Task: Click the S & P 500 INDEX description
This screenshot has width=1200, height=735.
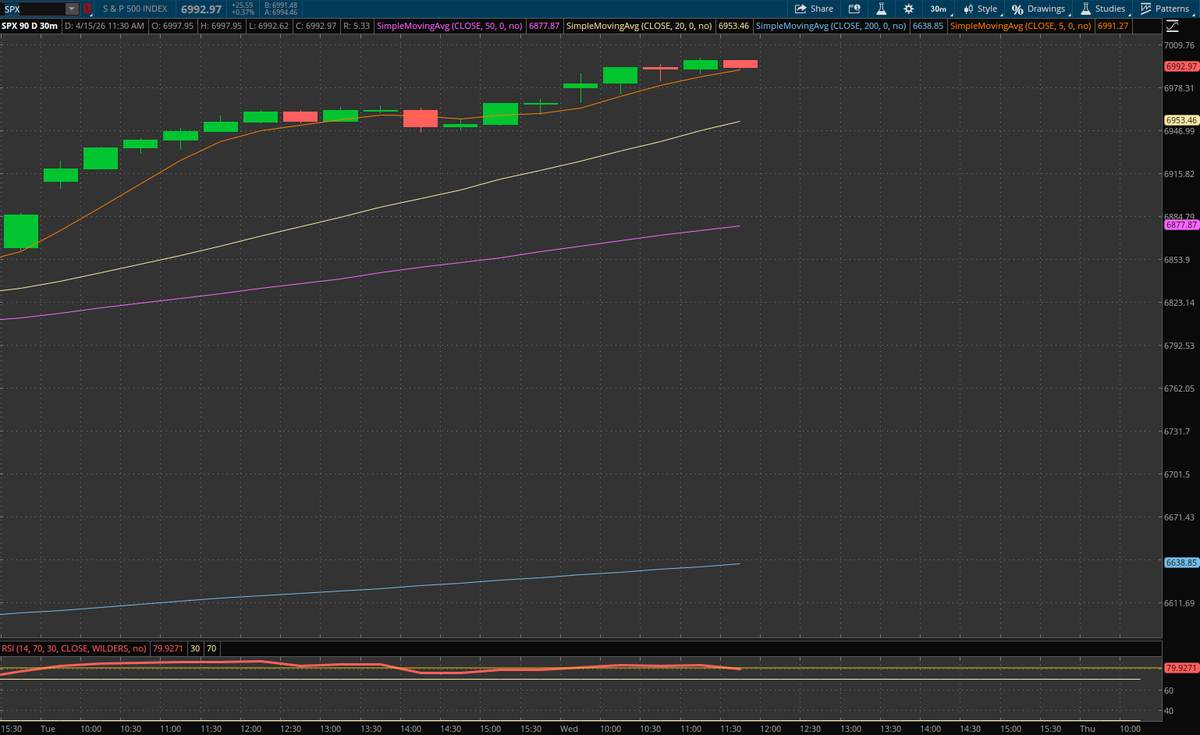Action: click(134, 8)
